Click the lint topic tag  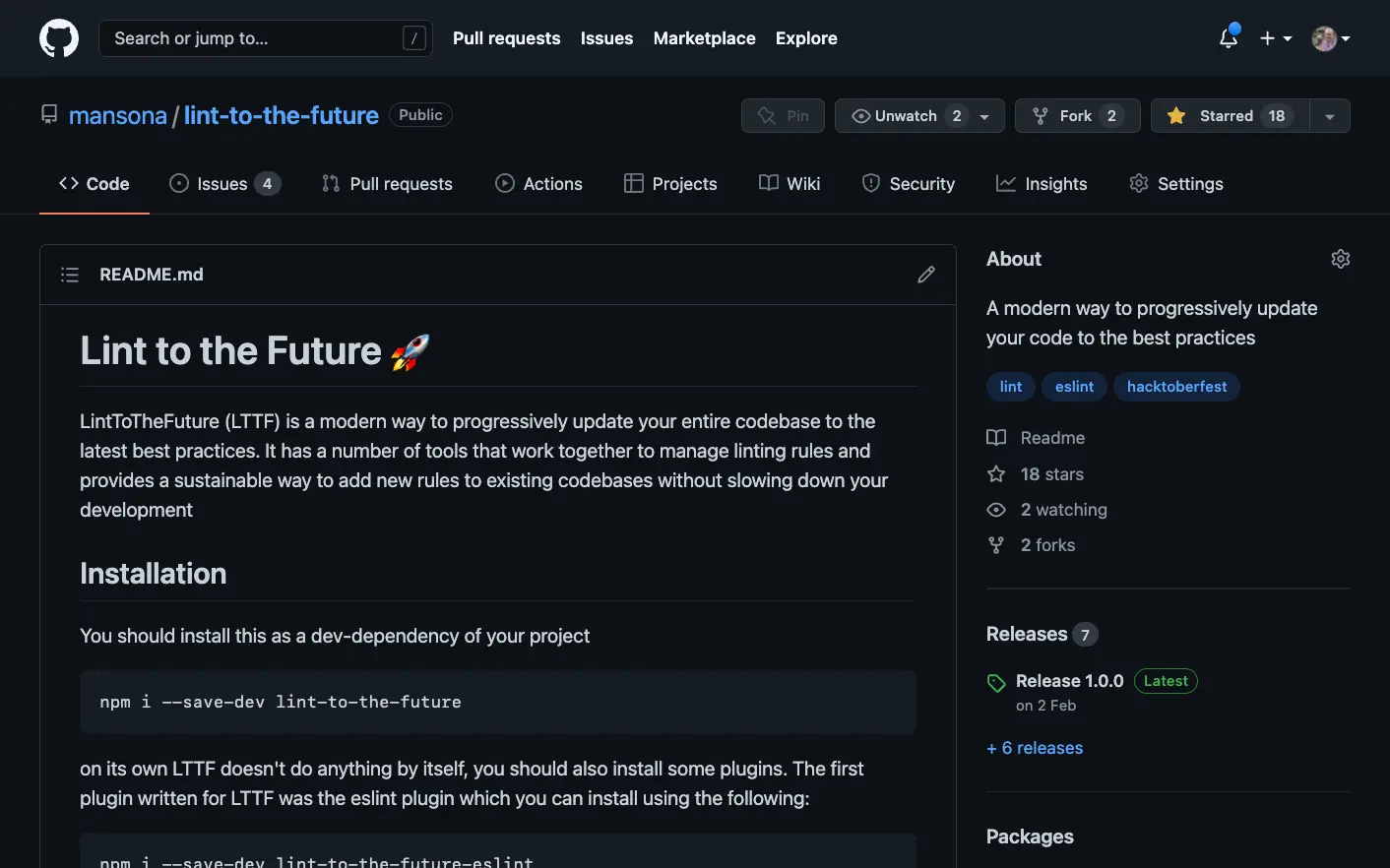tap(1011, 387)
